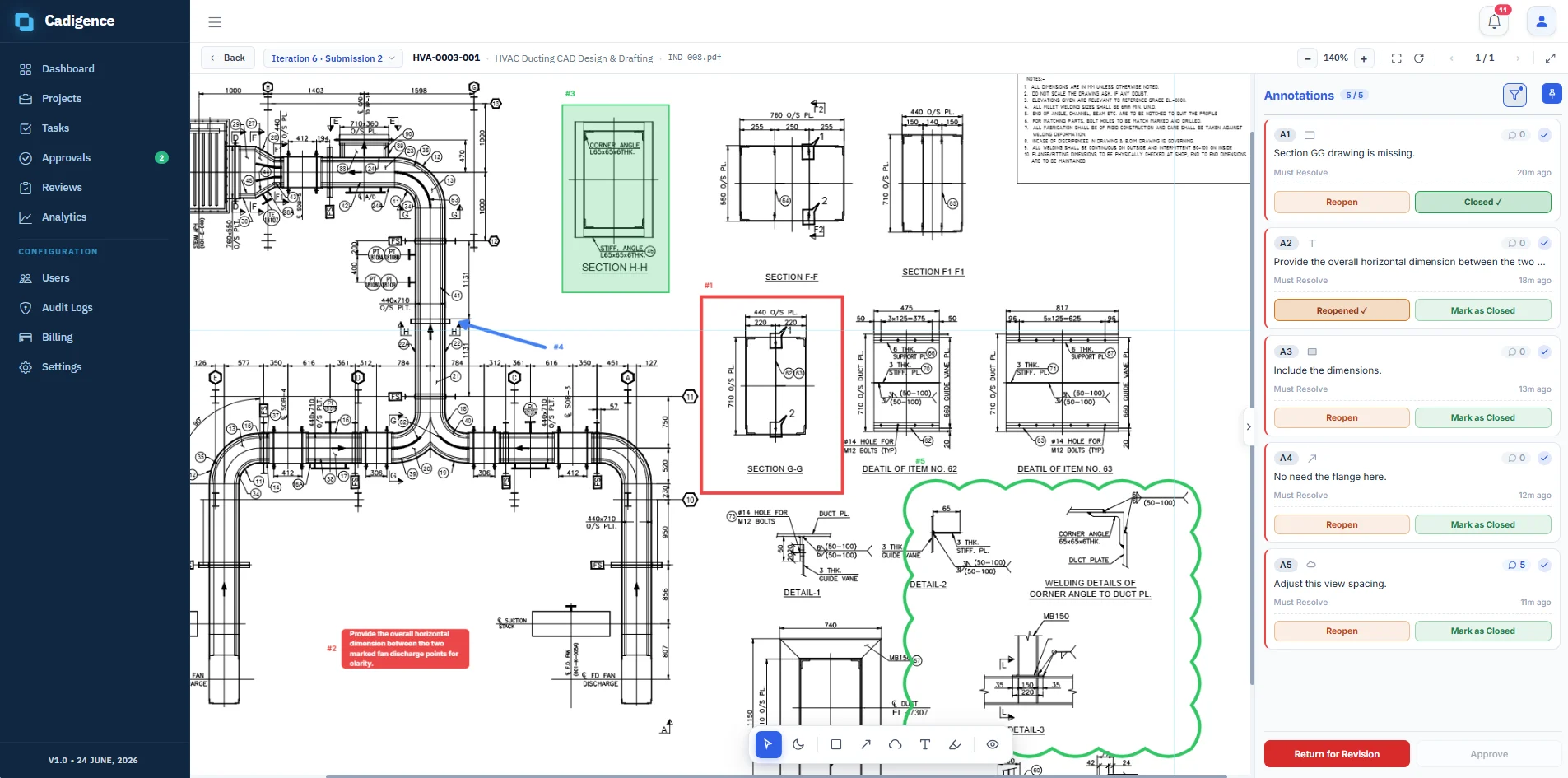Toggle the checkmark on annotation A5
This screenshot has height=778, width=1568.
pos(1545,566)
